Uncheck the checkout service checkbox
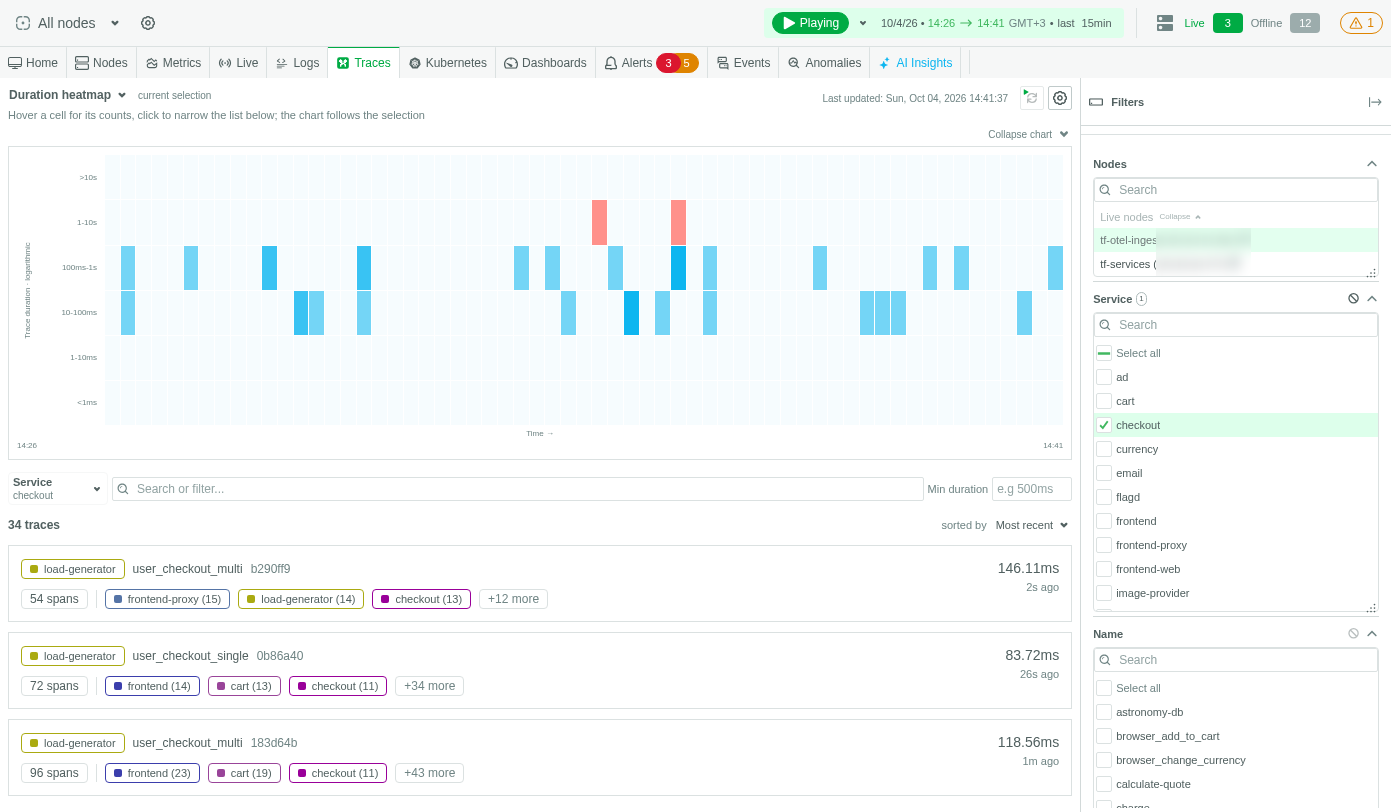 tap(1104, 425)
